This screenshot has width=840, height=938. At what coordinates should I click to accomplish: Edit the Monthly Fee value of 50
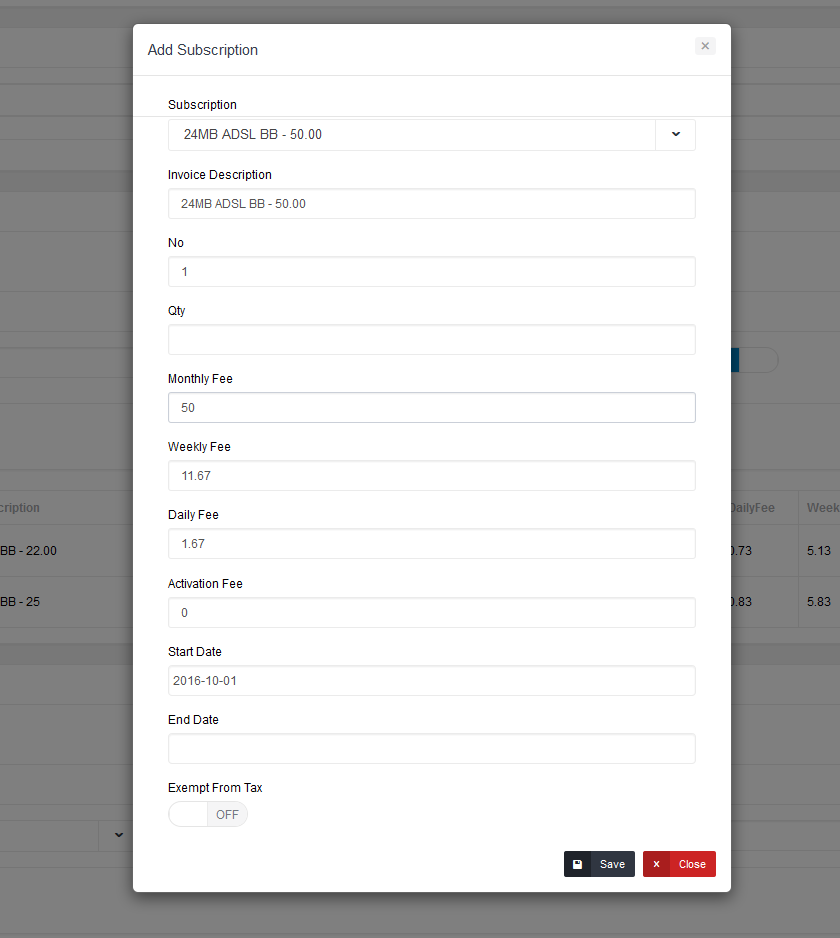[x=431, y=407]
